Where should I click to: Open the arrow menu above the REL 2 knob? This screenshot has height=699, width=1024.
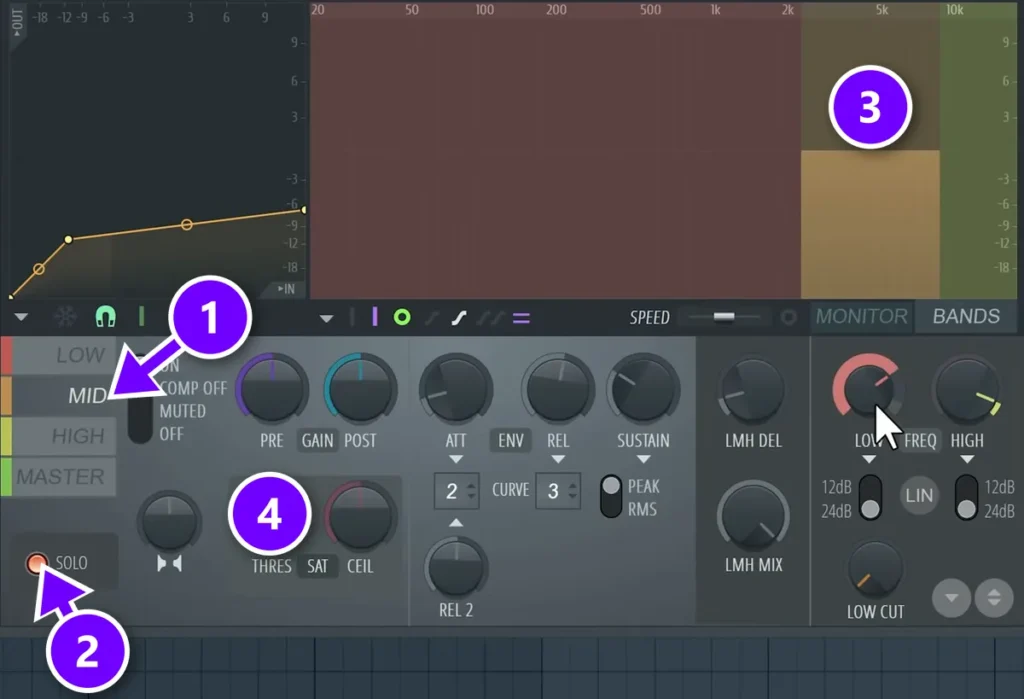pos(456,523)
